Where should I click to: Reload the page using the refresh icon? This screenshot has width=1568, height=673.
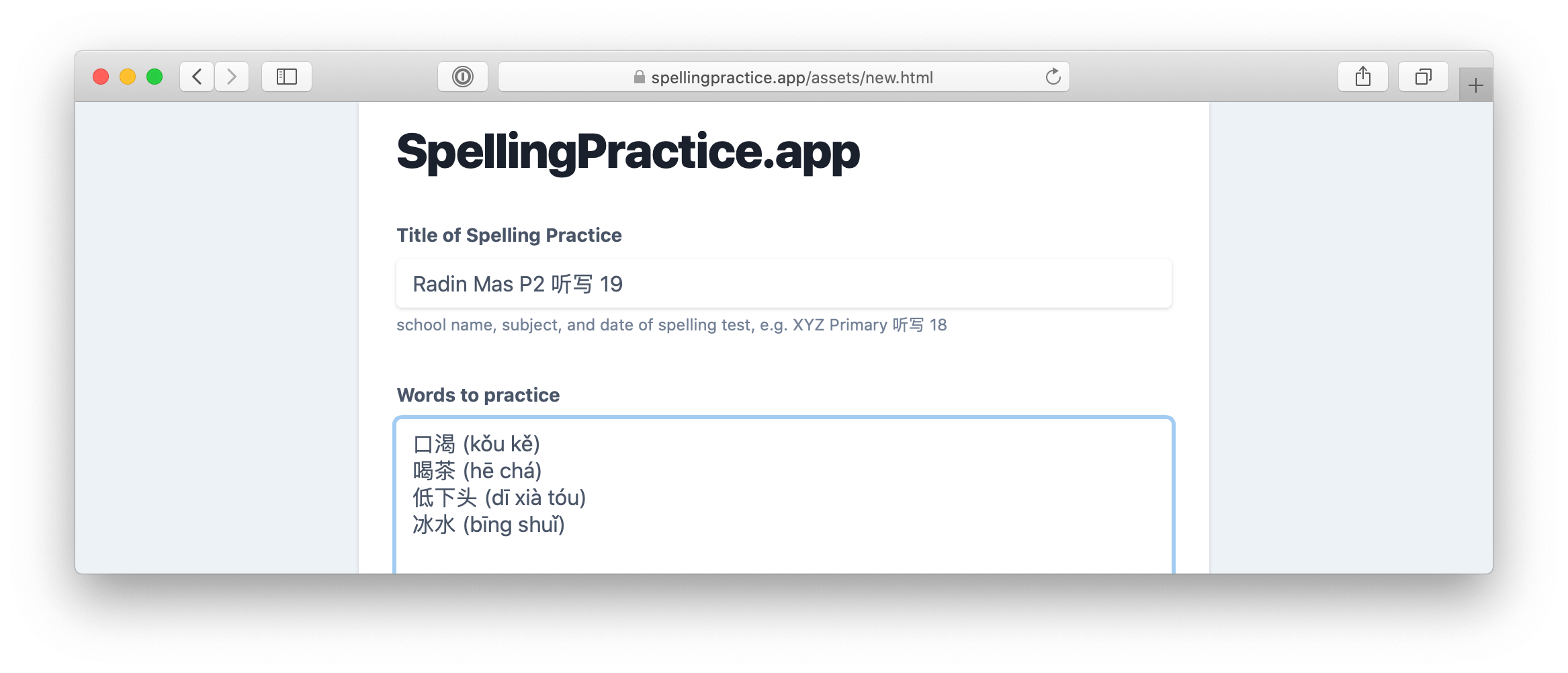(x=1052, y=77)
